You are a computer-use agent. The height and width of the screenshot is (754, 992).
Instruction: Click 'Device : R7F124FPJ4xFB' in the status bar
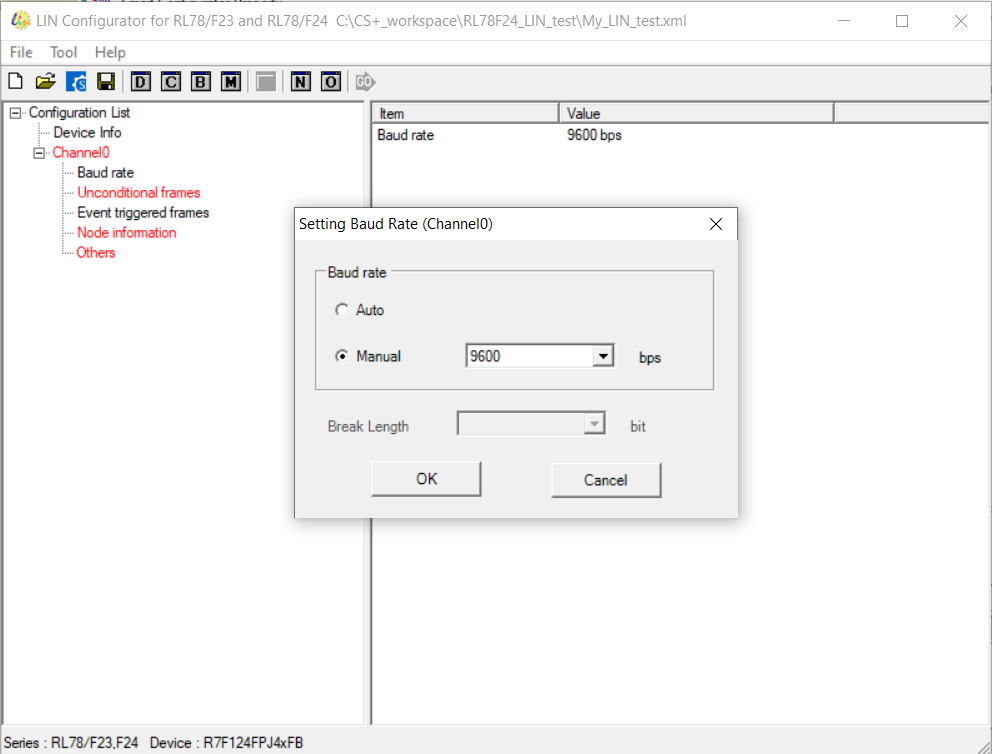click(x=226, y=743)
